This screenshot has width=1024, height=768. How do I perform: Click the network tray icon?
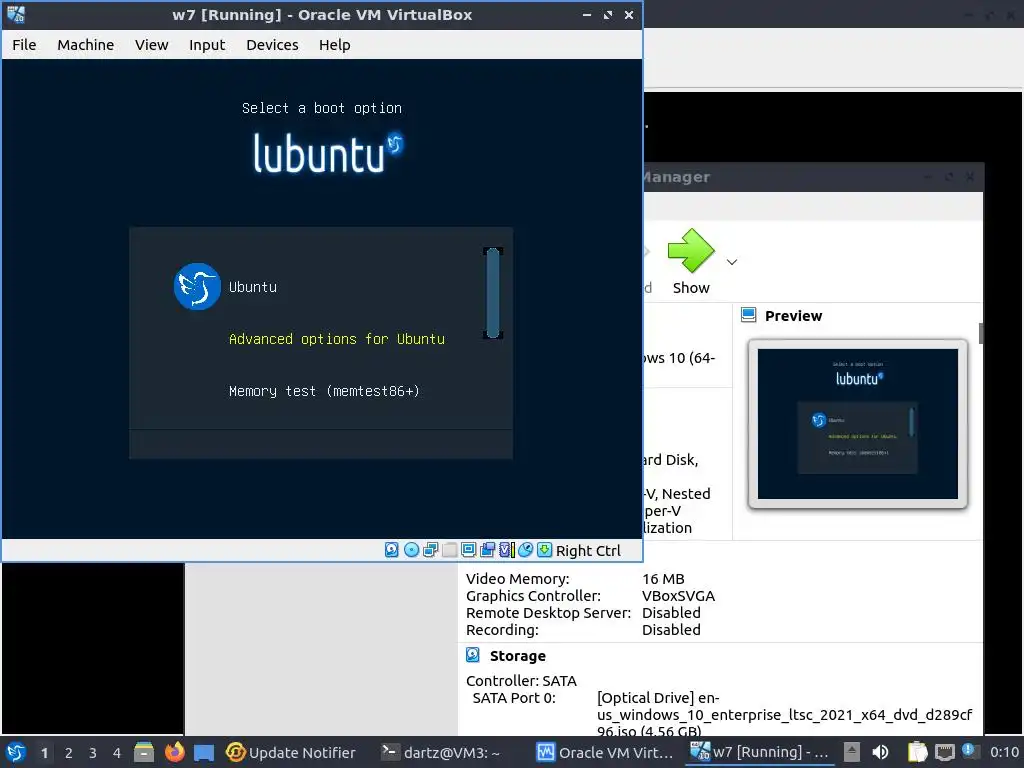tap(944, 752)
